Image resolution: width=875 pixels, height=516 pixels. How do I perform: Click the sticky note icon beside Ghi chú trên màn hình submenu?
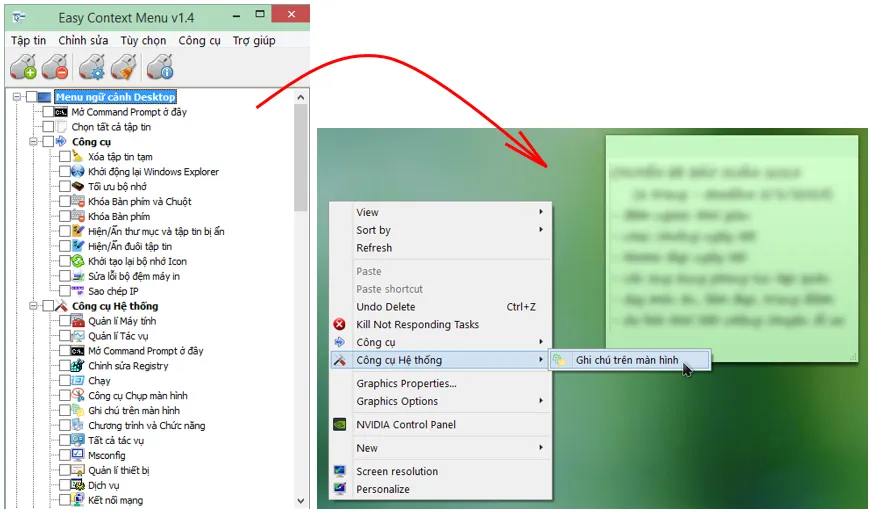pyautogui.click(x=559, y=360)
